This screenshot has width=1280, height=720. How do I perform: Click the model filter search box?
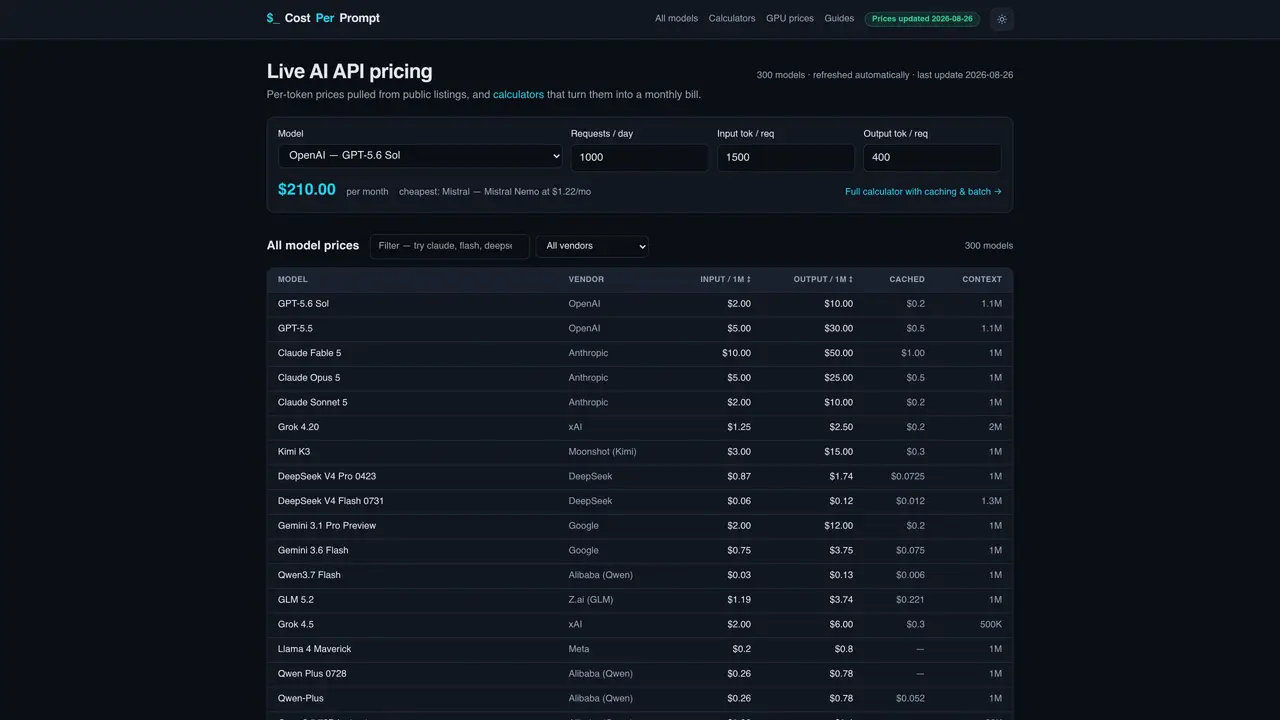pos(449,246)
